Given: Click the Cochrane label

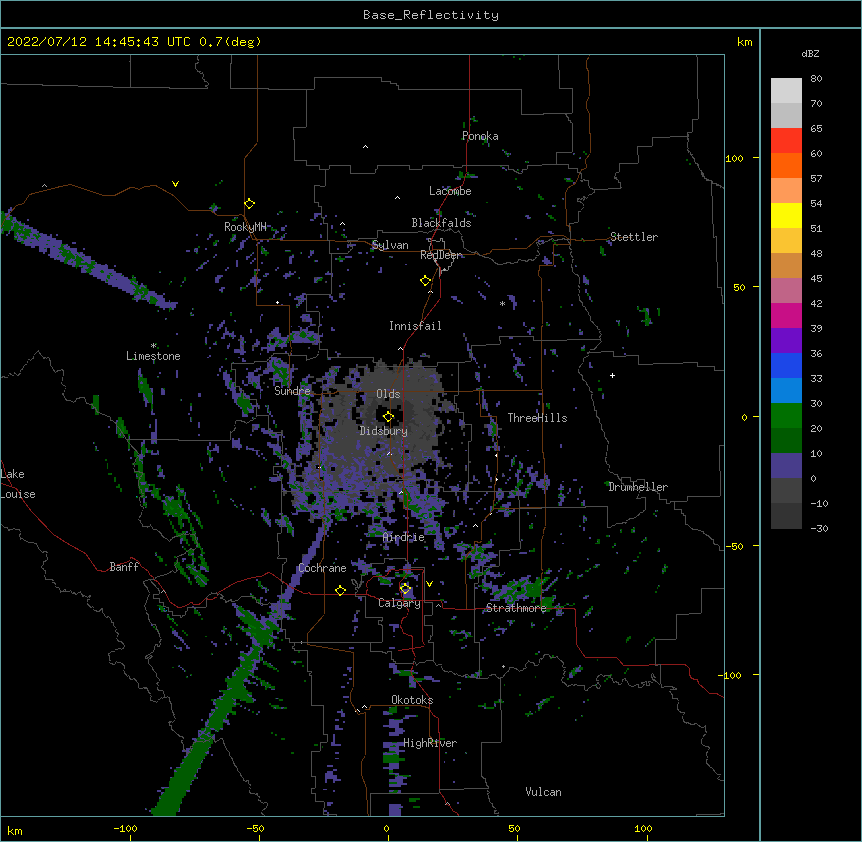Looking at the screenshot, I should click(322, 568).
